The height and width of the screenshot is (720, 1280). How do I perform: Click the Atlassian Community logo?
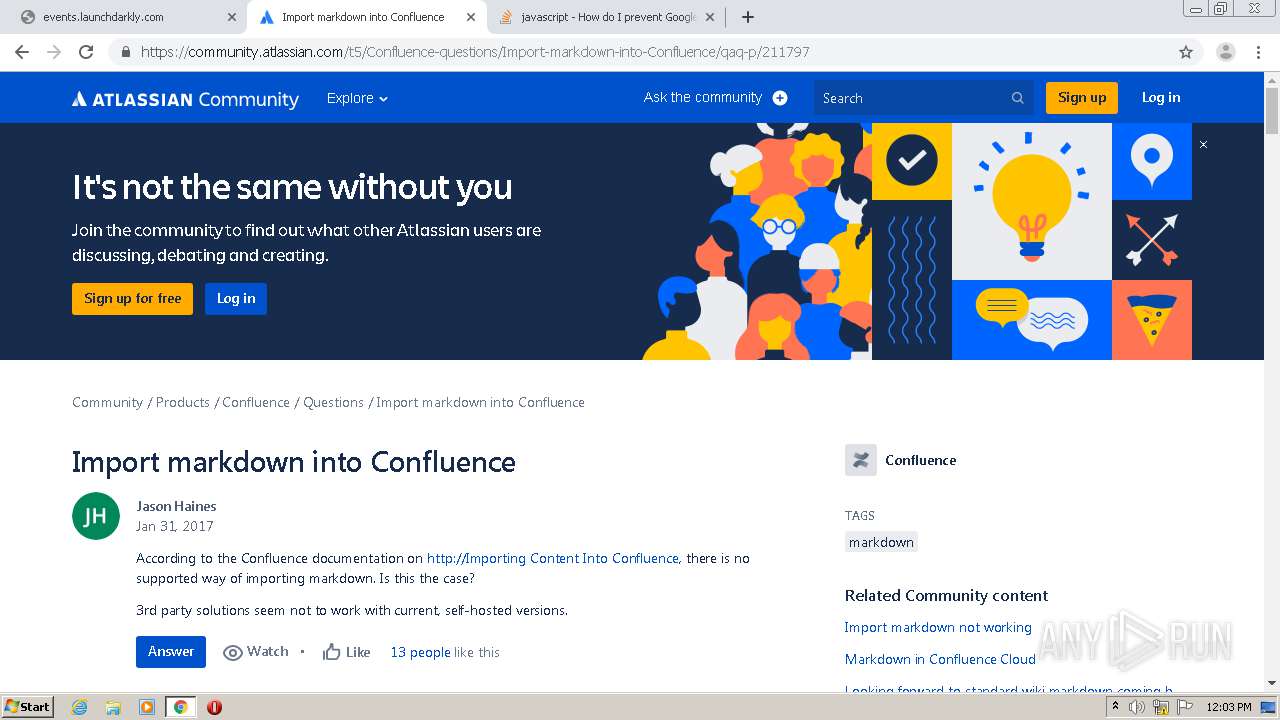point(185,99)
